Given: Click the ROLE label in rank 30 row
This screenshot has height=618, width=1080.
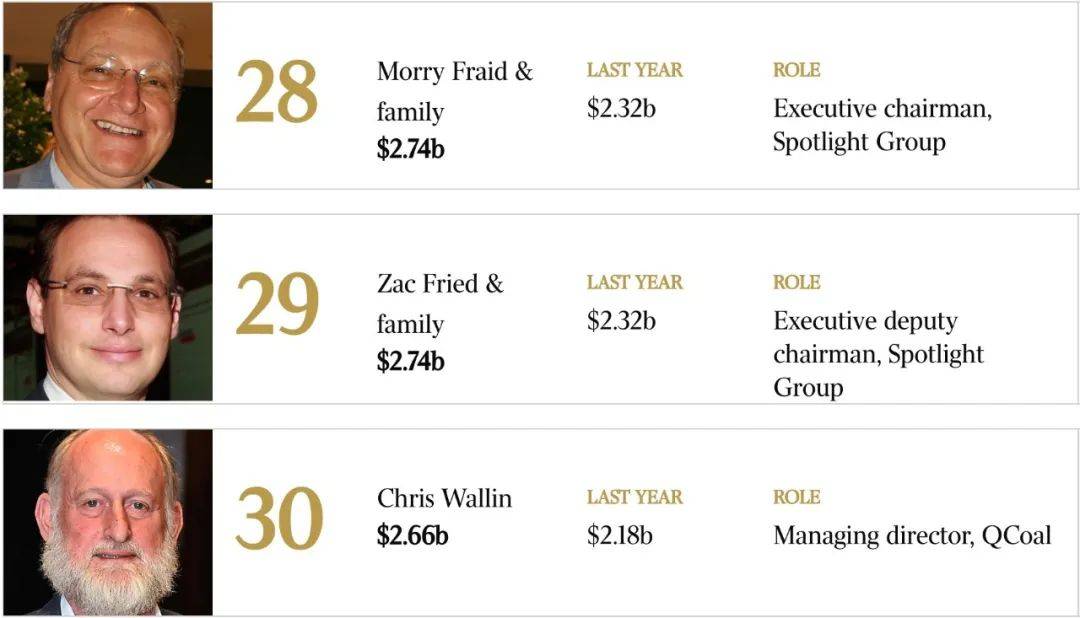Looking at the screenshot, I should click(796, 497).
